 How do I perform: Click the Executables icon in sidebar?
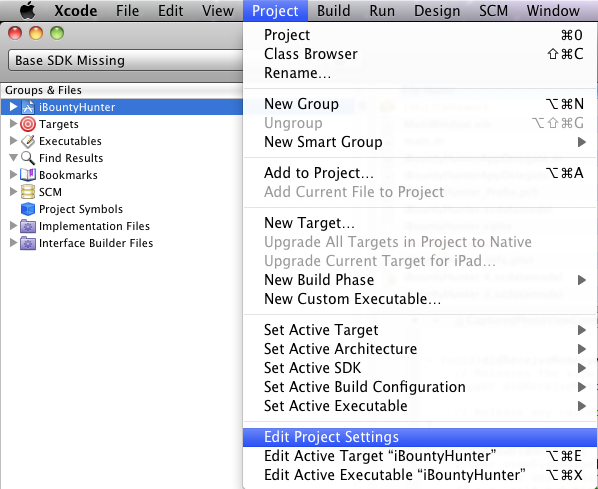[x=28, y=141]
